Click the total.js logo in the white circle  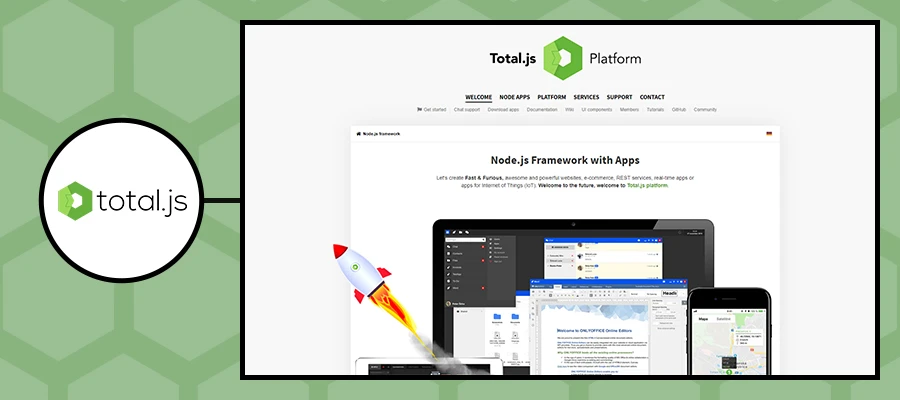point(128,200)
